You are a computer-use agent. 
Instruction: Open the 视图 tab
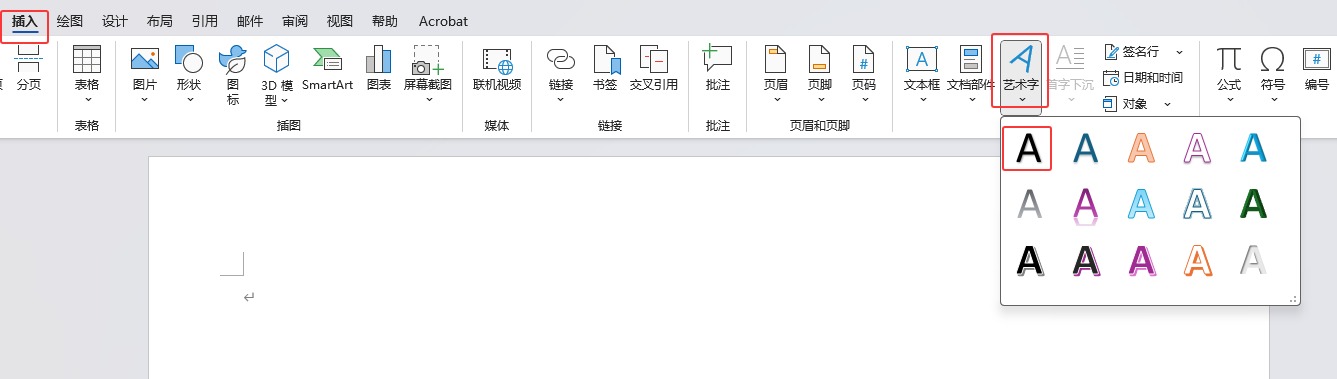(x=340, y=21)
